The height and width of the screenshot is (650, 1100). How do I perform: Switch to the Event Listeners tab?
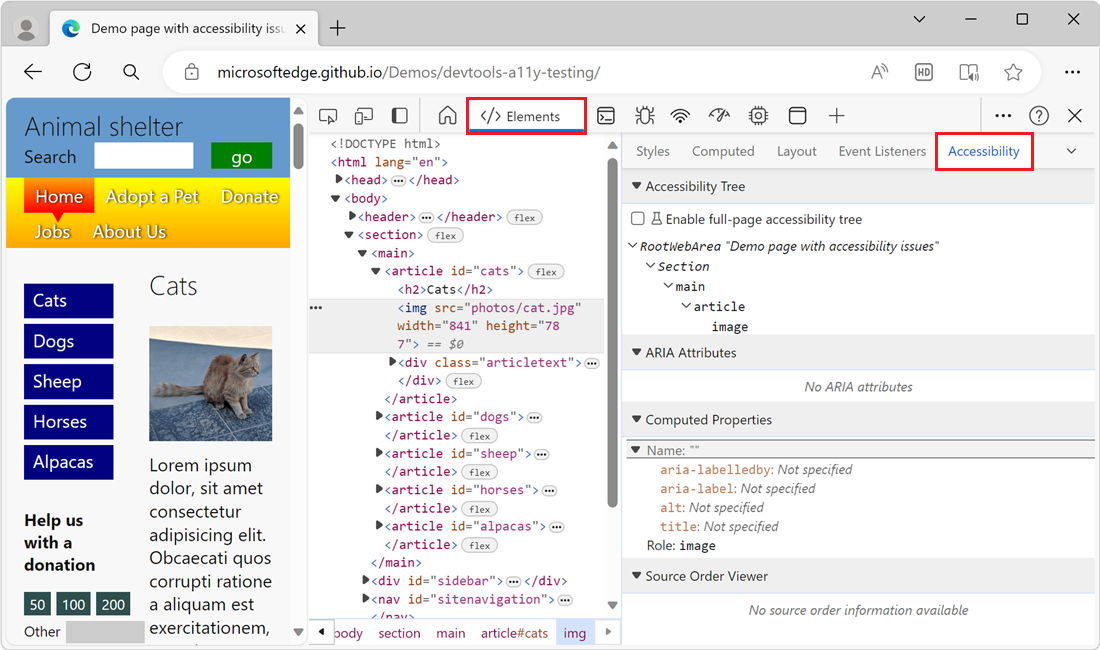[882, 151]
